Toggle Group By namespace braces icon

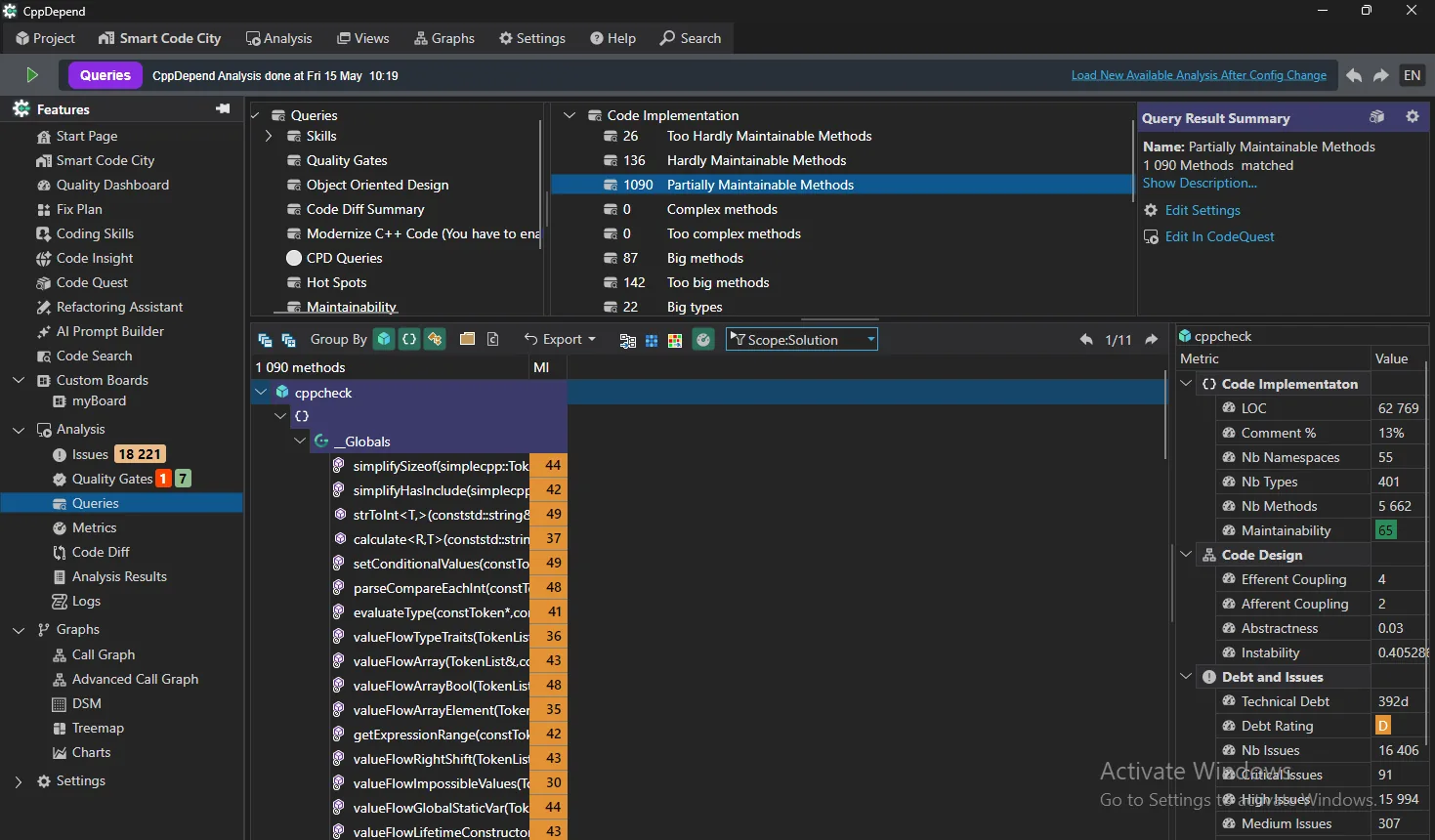410,339
